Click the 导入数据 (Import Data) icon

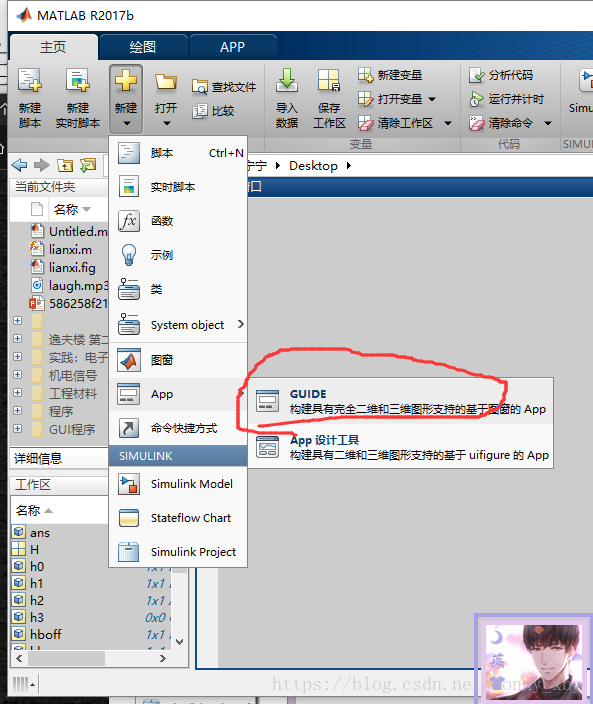[x=286, y=80]
